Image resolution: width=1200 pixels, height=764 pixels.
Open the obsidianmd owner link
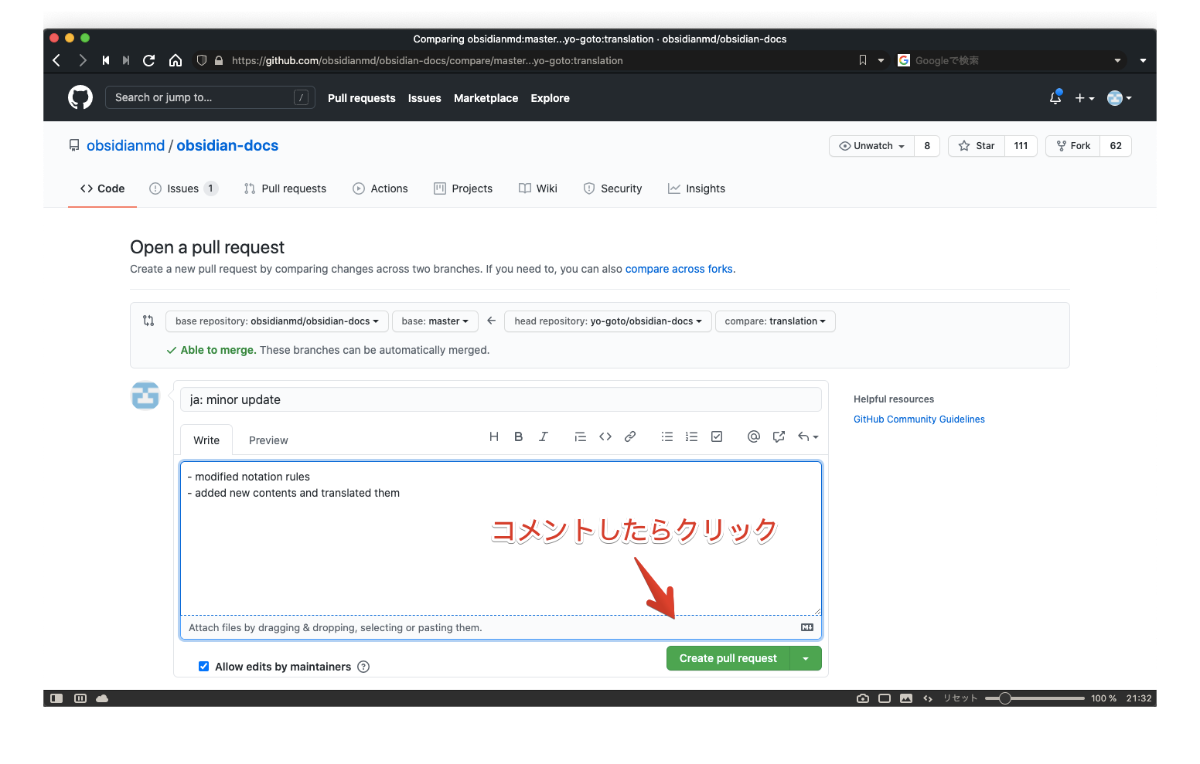click(x=125, y=146)
